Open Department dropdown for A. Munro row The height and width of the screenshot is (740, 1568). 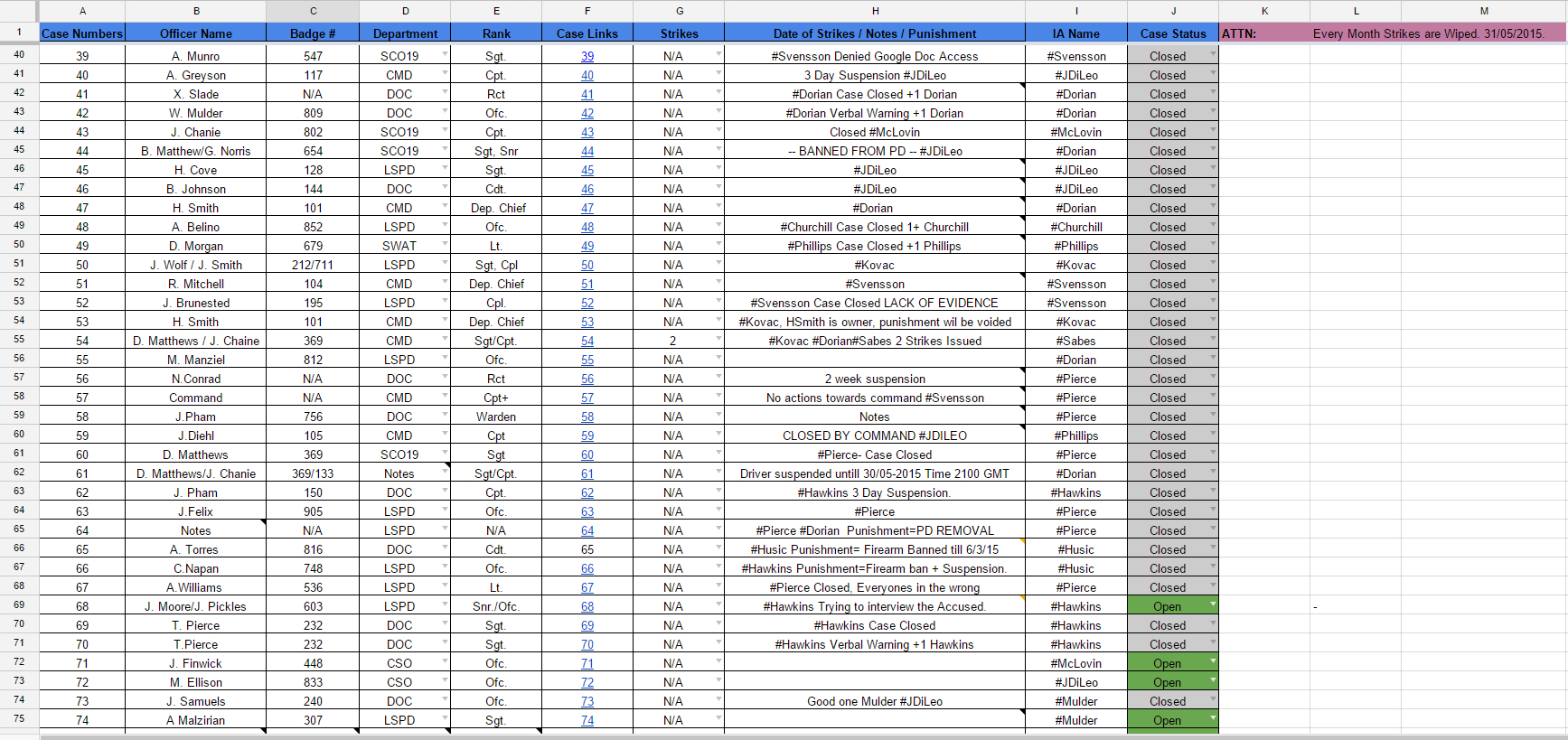coord(445,54)
